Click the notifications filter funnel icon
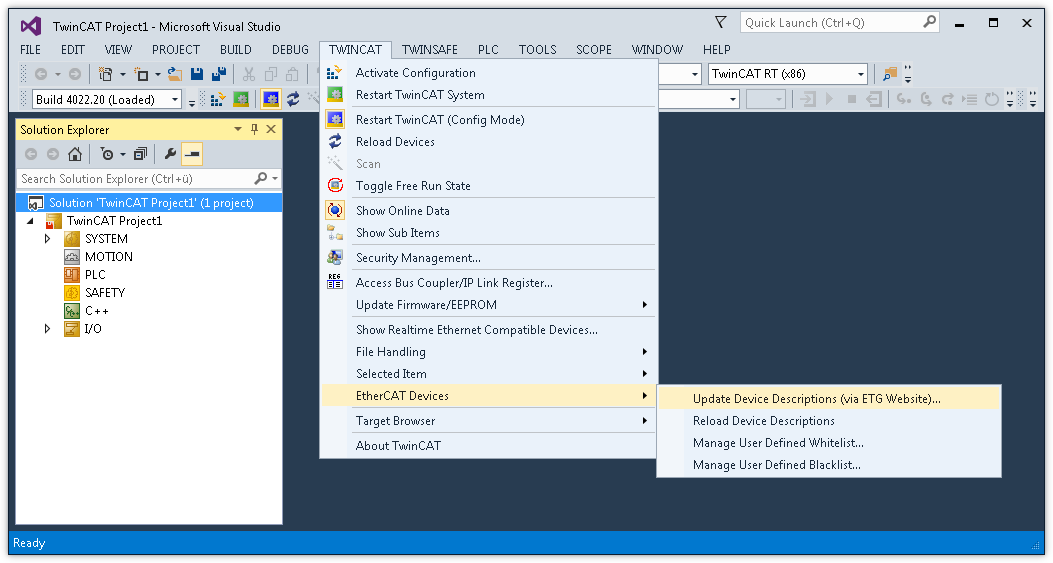Screen dimensions: 1053x563 721,23
